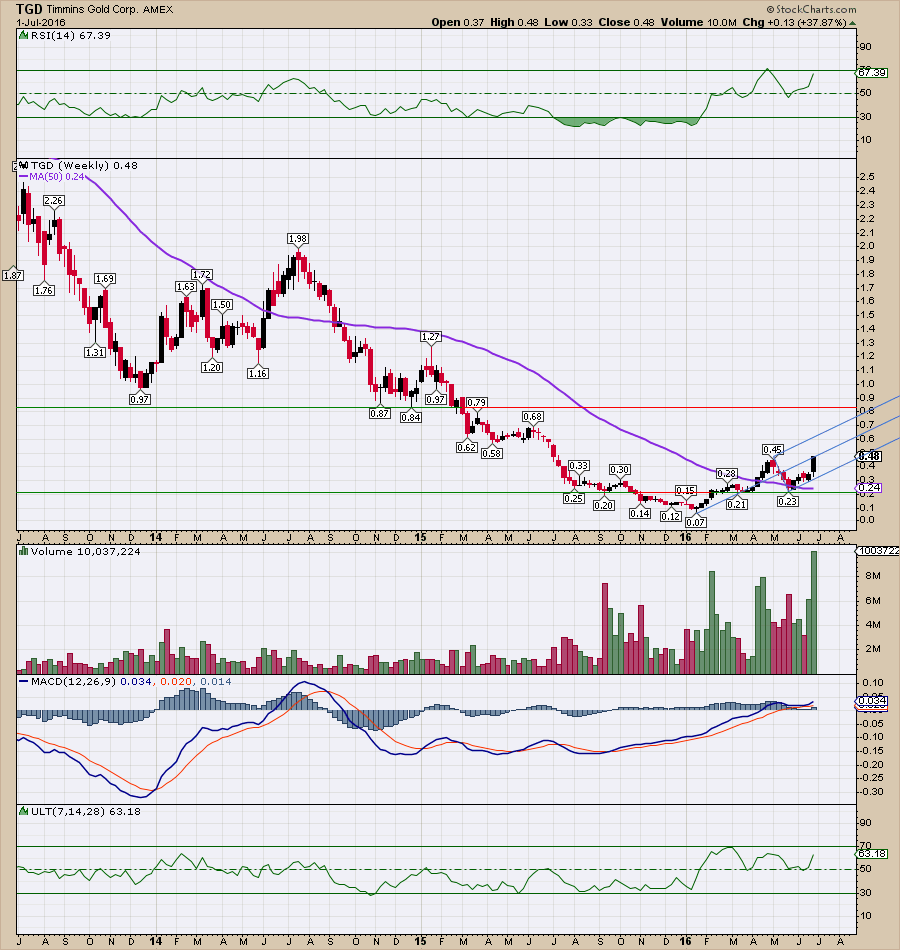Click the 0.48 current price tag on axis
Screen dimensions: 900x950
pos(869,456)
